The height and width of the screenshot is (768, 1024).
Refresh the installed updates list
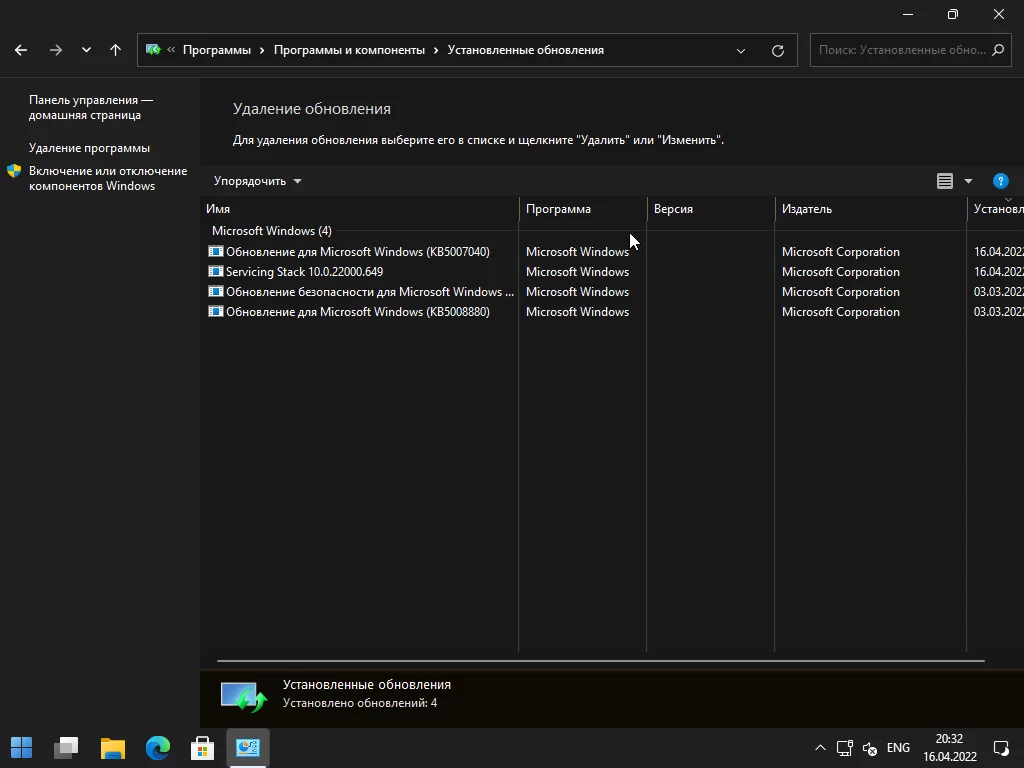click(x=778, y=50)
